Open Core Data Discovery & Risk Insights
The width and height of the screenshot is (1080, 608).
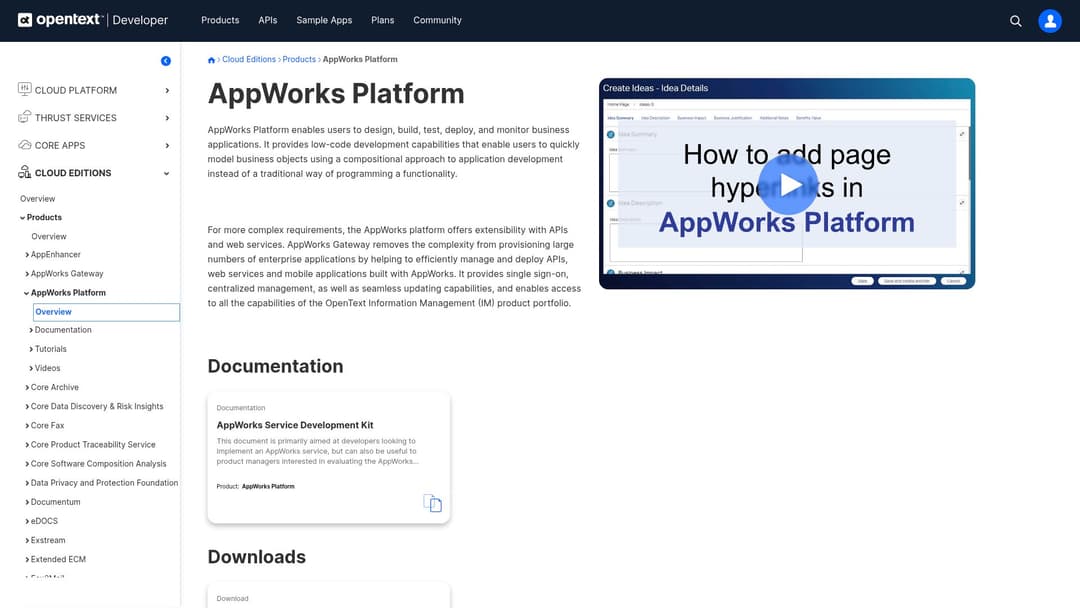click(97, 406)
